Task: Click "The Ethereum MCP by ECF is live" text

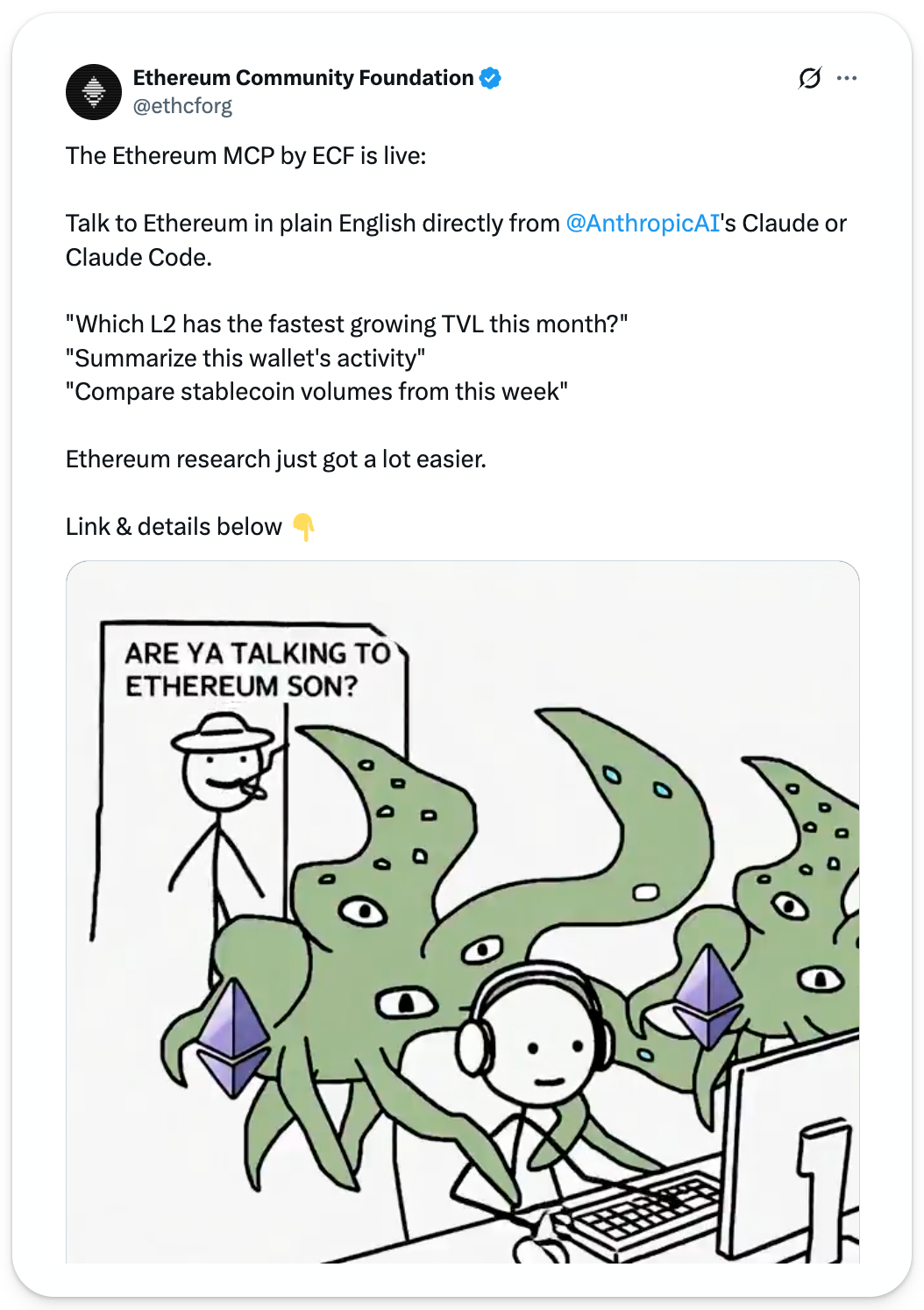Action: 245,156
